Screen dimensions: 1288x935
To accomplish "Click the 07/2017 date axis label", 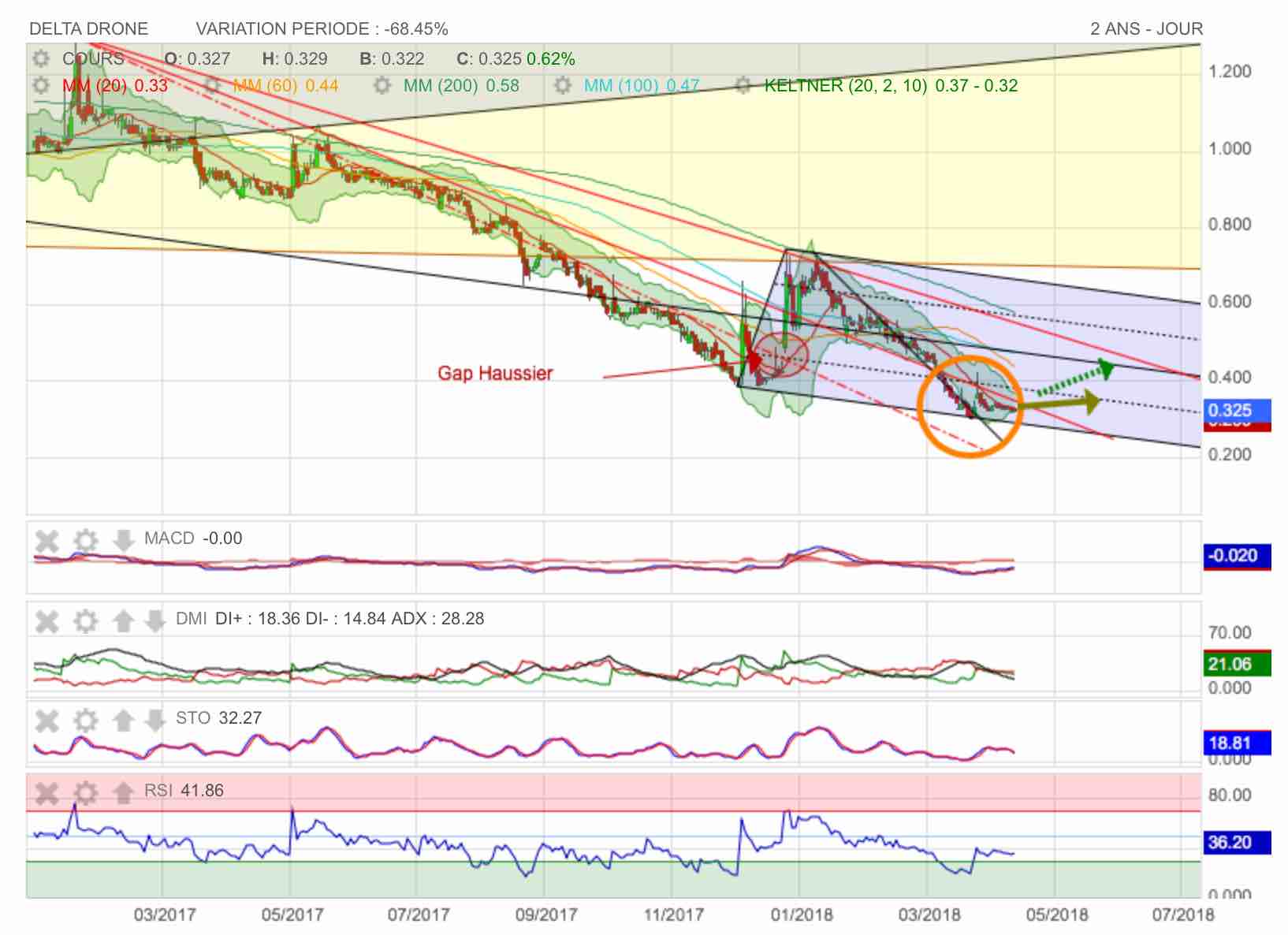I will (x=419, y=915).
